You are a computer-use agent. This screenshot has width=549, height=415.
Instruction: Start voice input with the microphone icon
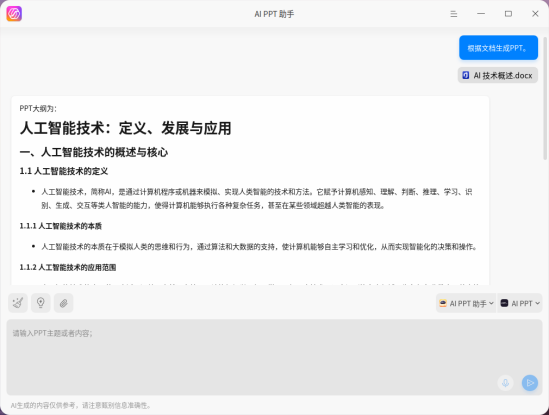click(505, 383)
